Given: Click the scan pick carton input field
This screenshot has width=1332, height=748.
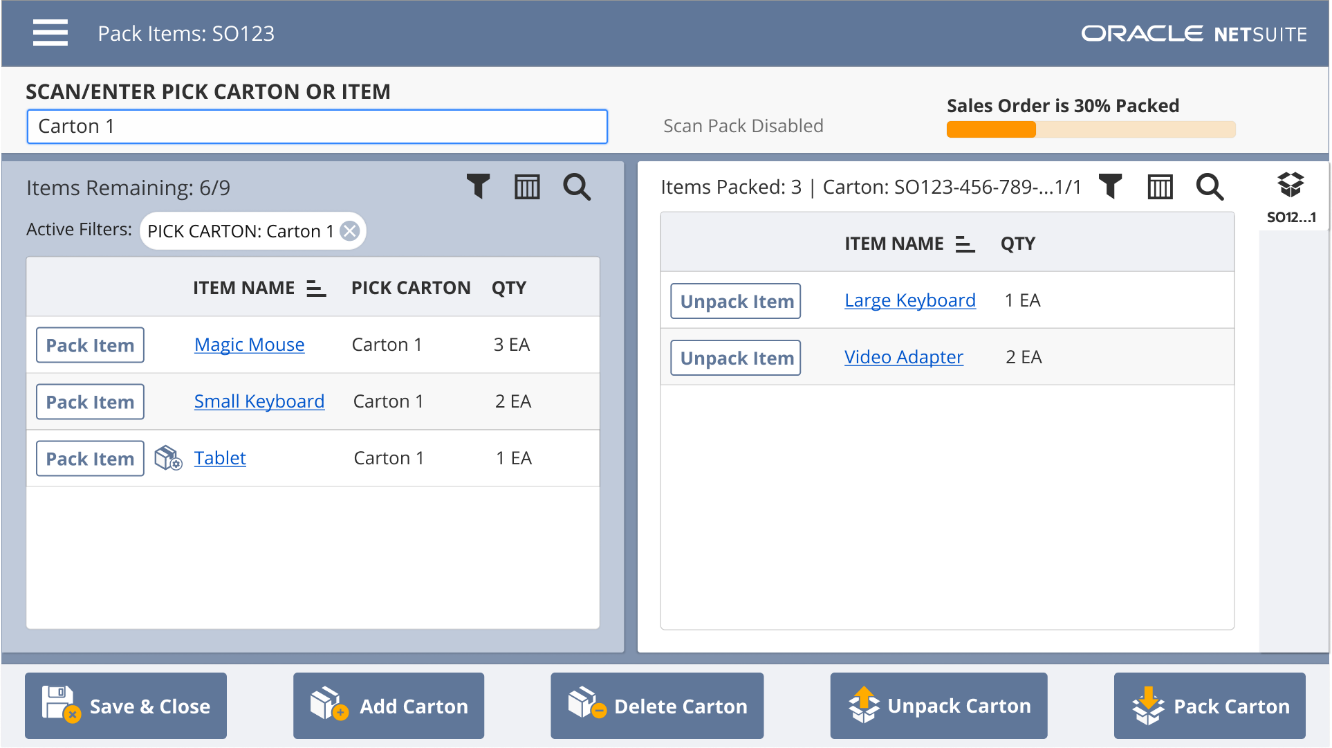Looking at the screenshot, I should click(x=317, y=127).
